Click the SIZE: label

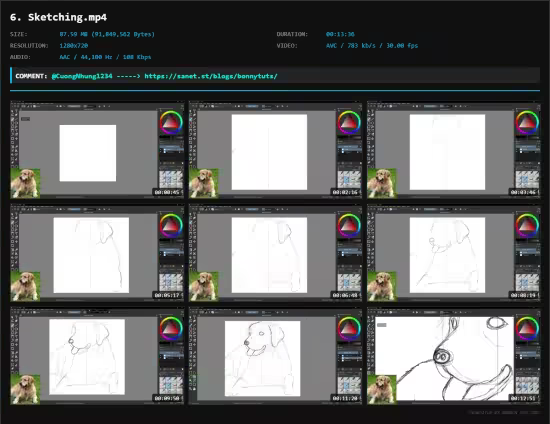tap(19, 34)
